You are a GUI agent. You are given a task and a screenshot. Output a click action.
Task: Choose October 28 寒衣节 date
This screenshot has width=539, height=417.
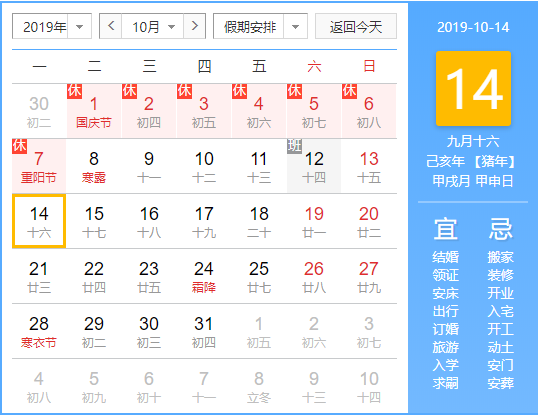click(39, 331)
